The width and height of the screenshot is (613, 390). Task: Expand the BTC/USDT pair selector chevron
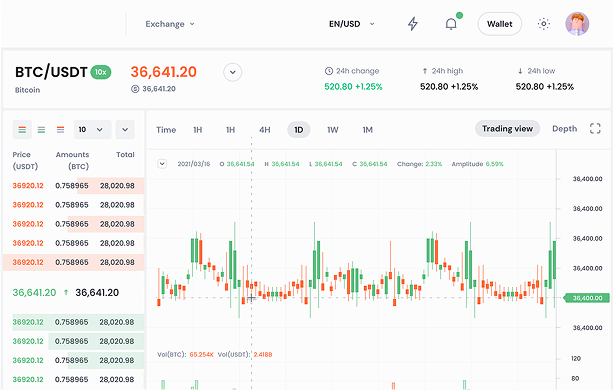pos(233,72)
